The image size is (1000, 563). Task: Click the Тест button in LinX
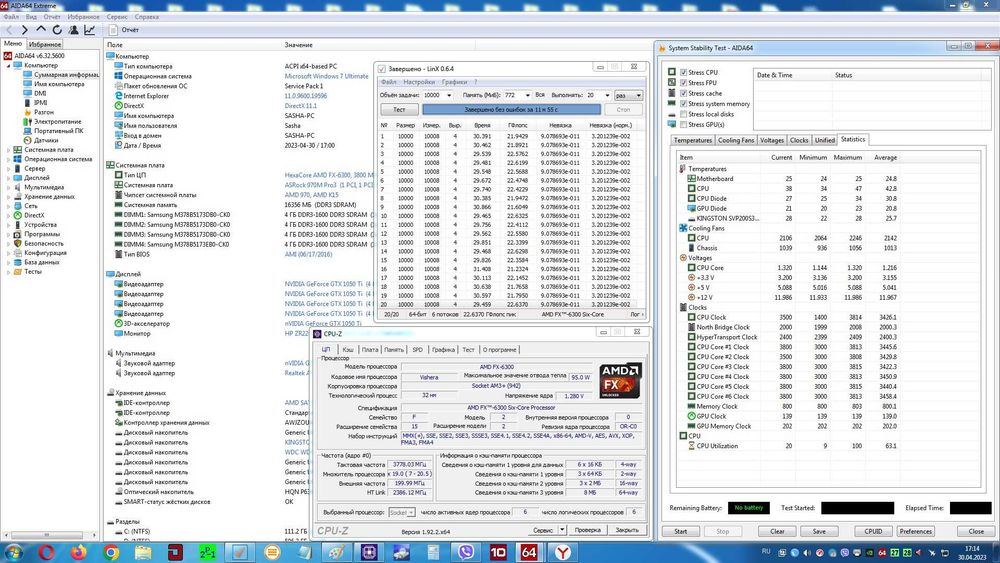point(399,110)
